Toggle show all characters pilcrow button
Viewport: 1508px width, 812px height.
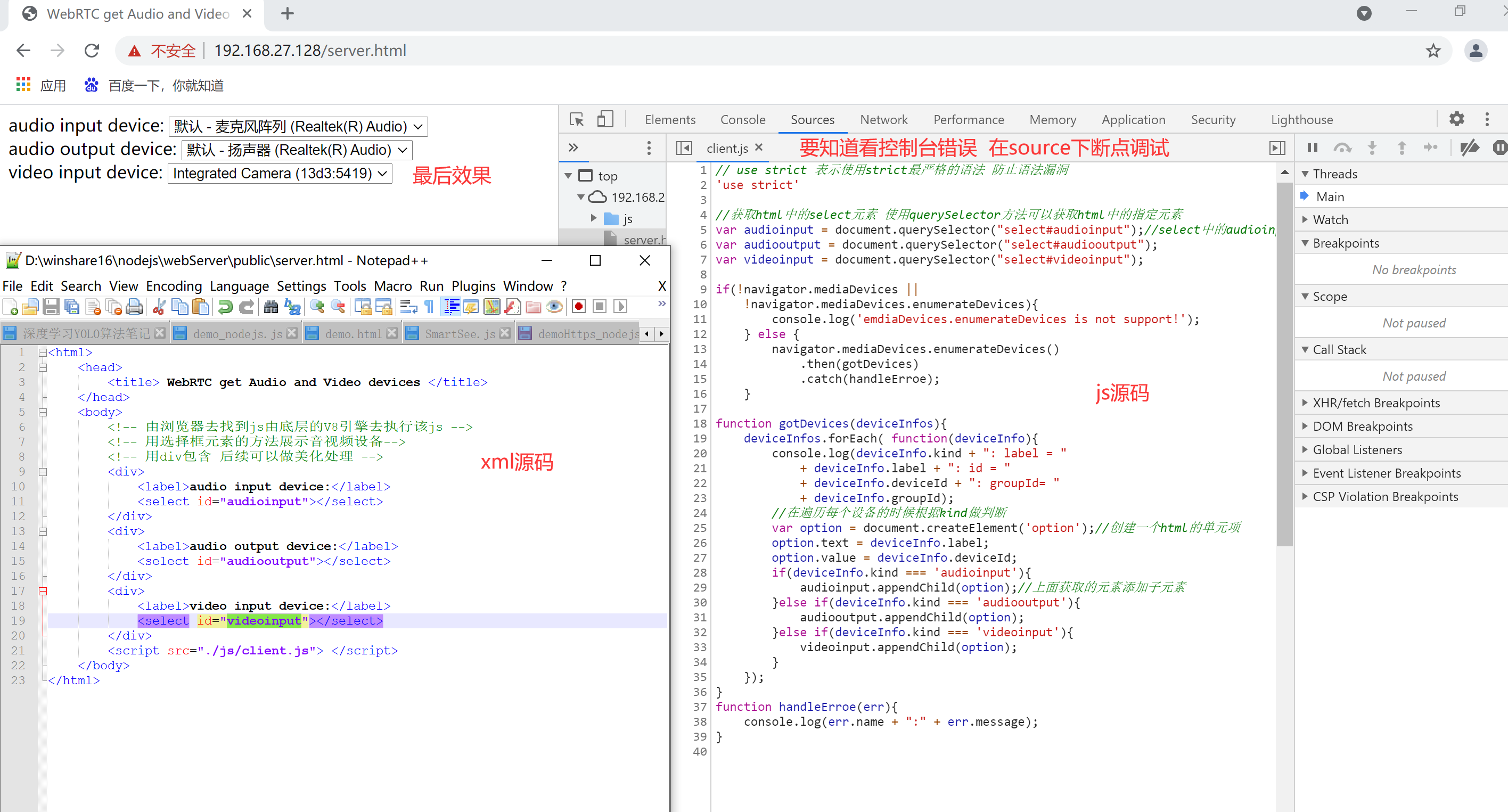pos(429,307)
